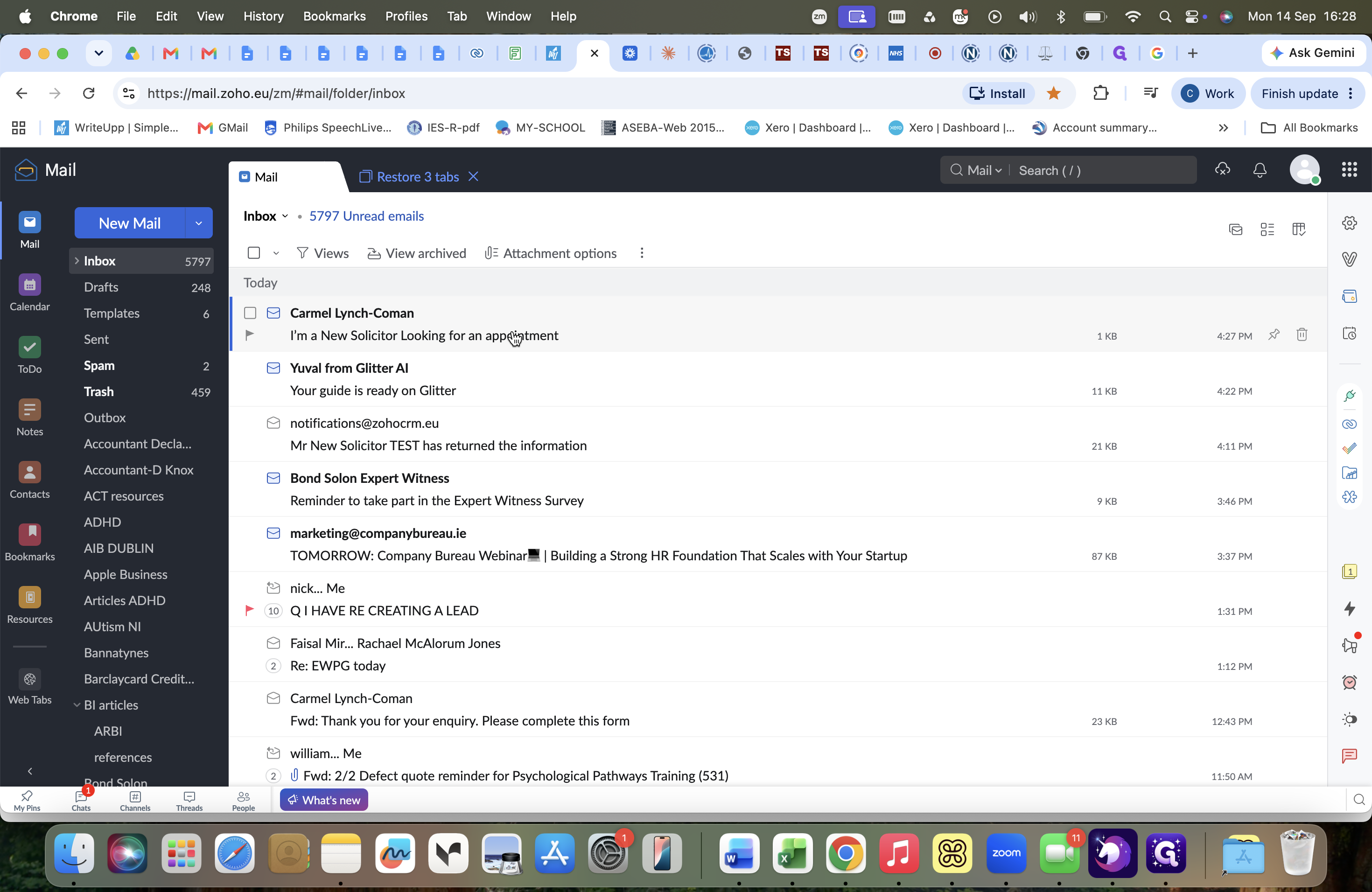
Task: Open the New Mail dropdown arrow
Action: (x=198, y=223)
